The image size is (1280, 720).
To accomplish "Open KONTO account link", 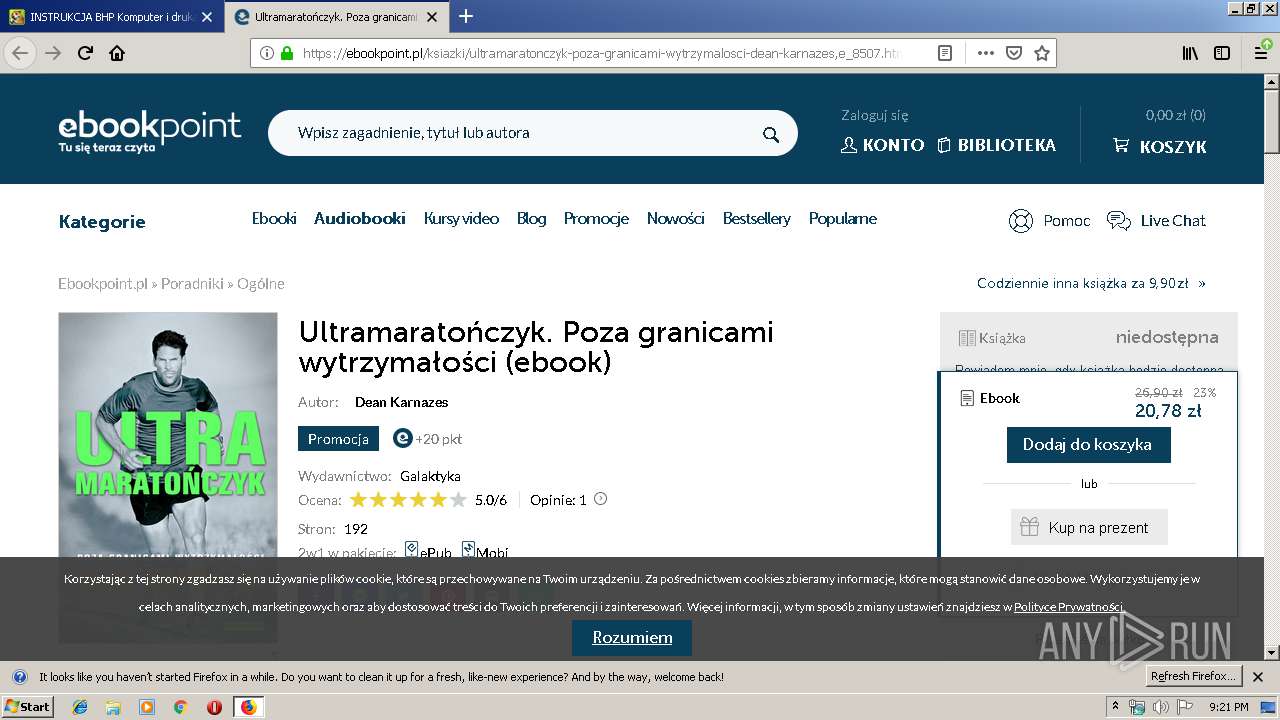I will [882, 145].
